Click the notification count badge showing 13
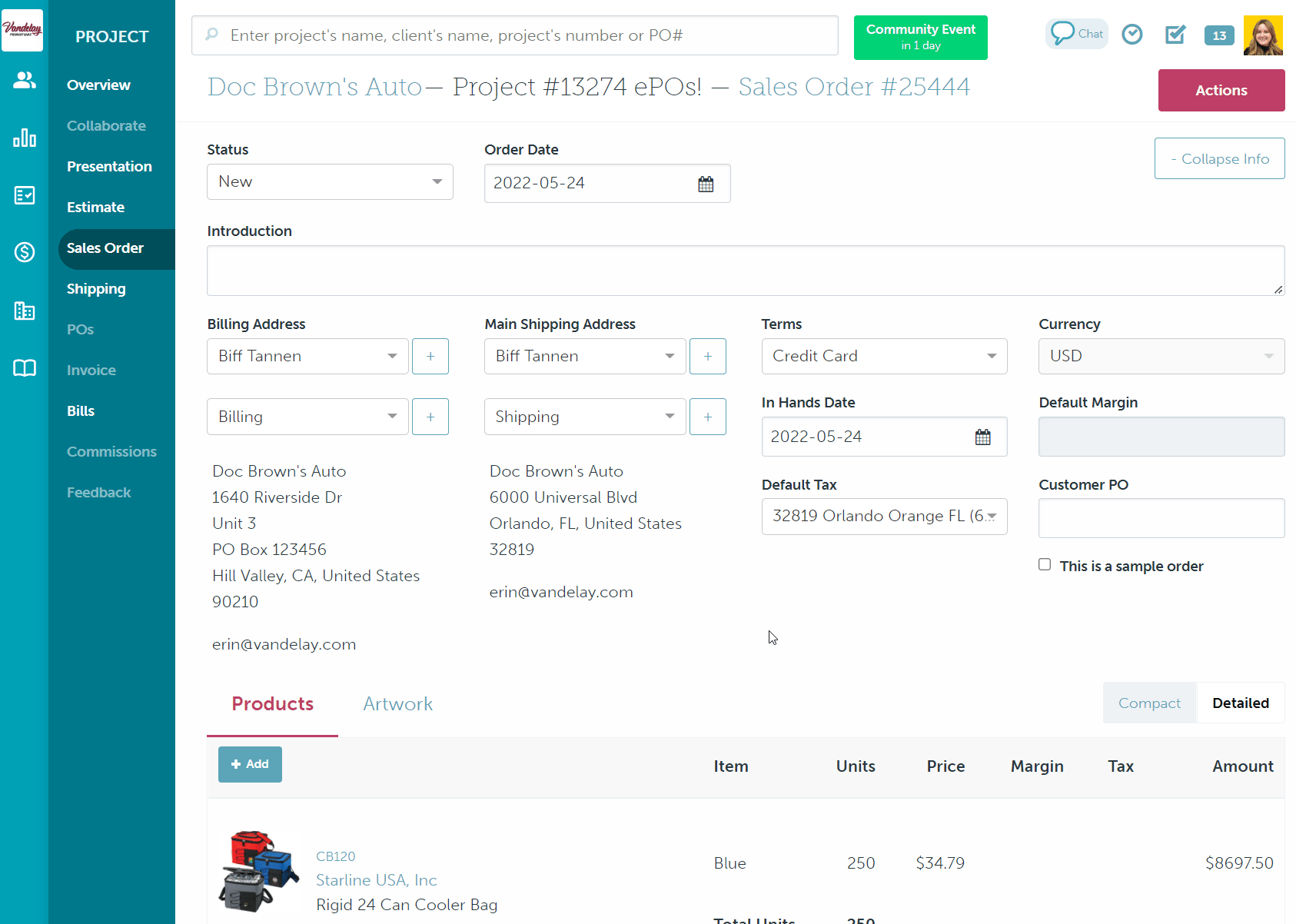The width and height of the screenshot is (1296, 924). click(1218, 35)
